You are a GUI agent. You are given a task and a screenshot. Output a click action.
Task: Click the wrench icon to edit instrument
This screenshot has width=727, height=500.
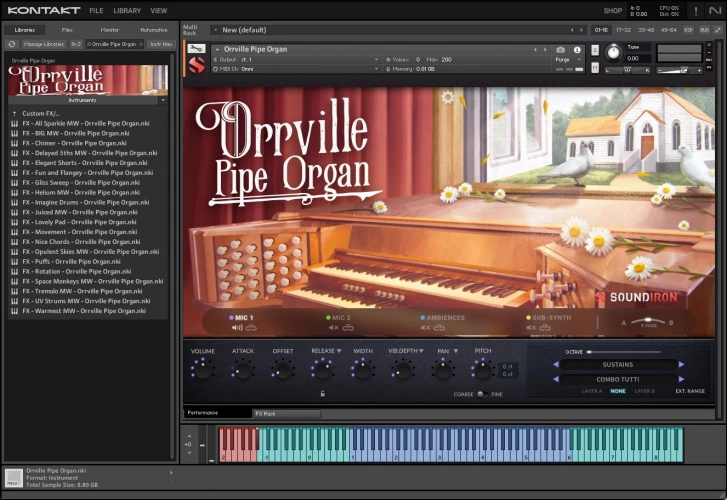click(x=195, y=49)
